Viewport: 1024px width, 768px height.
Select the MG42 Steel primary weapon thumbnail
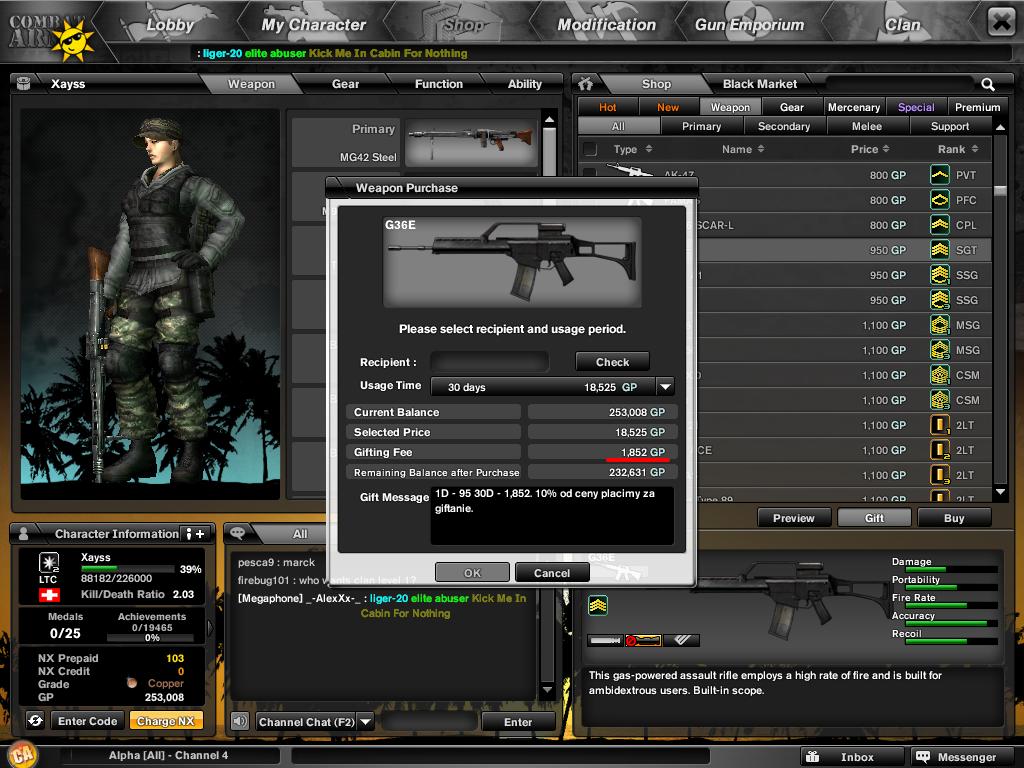(x=471, y=141)
